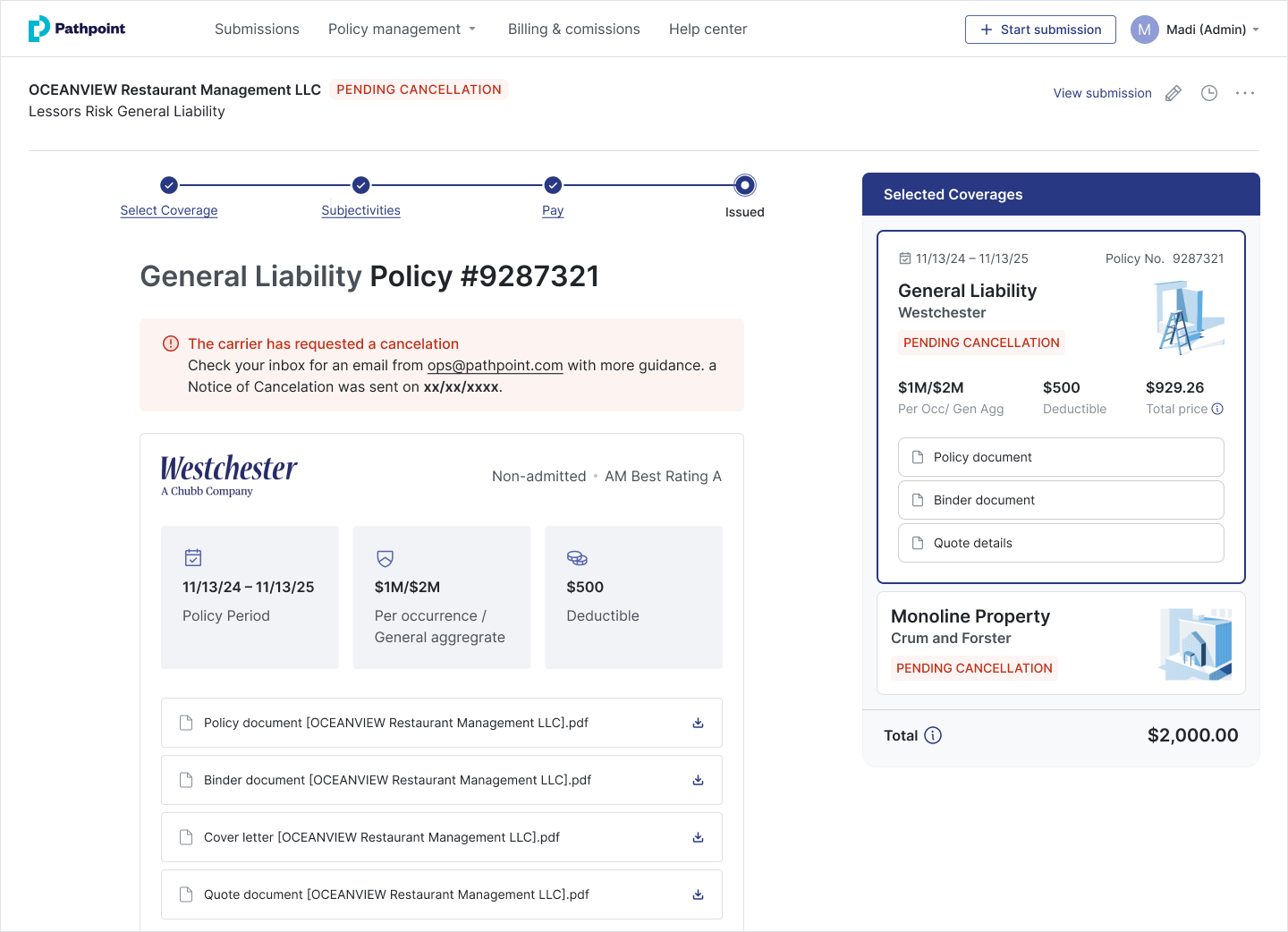Open the Help center page
This screenshot has width=1288, height=932.
point(708,29)
